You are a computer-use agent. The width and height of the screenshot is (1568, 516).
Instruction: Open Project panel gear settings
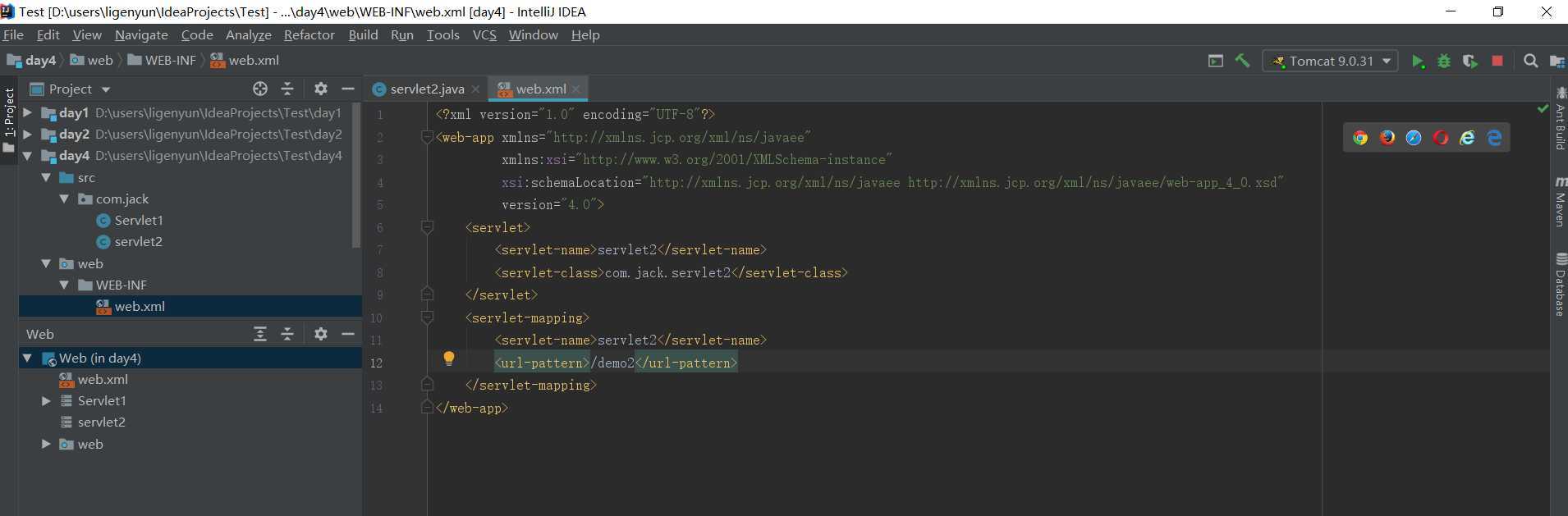tap(321, 89)
